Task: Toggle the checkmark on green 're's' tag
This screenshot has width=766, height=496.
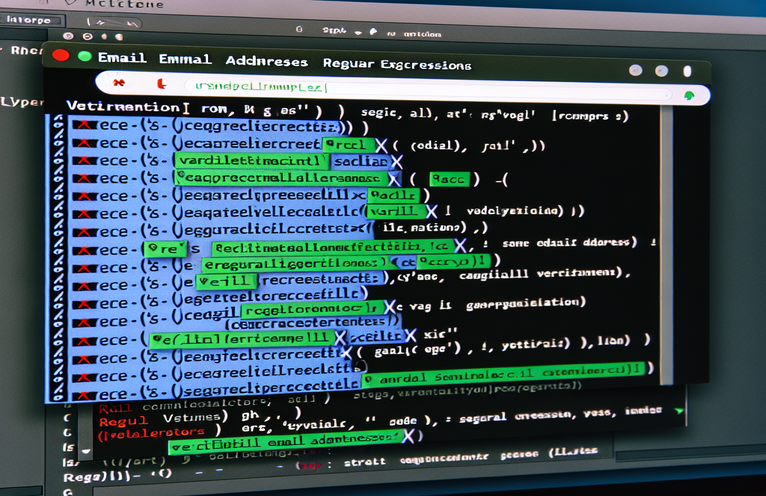Action: click(147, 247)
